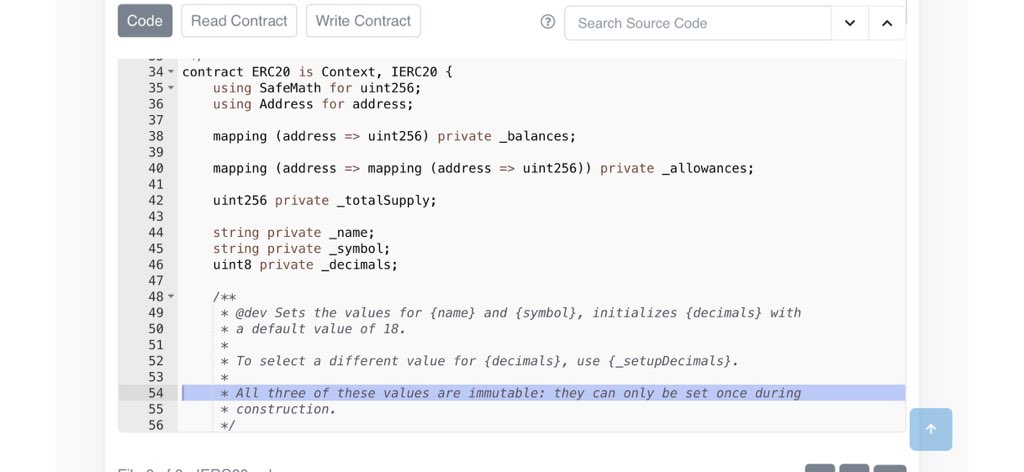The image size is (1024, 472).
Task: Jump to previous search match with up chevron
Action: (x=887, y=24)
